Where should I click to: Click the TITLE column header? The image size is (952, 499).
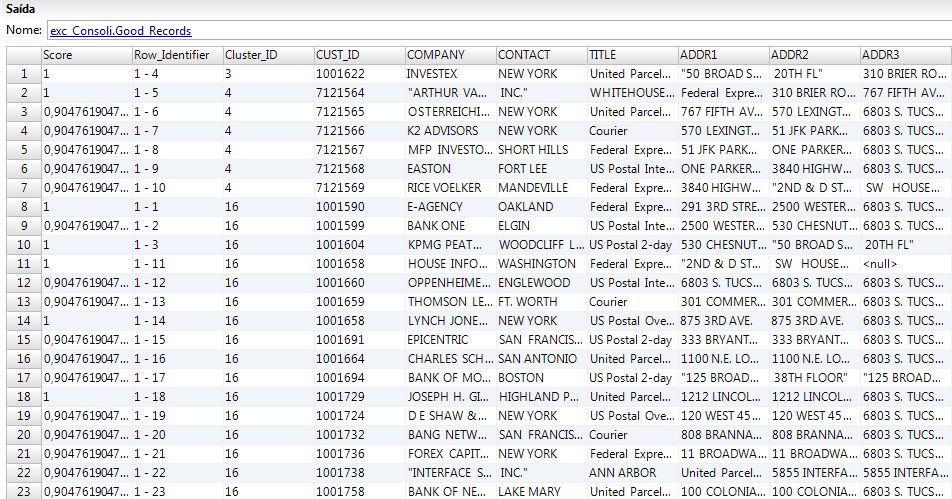tap(633, 55)
